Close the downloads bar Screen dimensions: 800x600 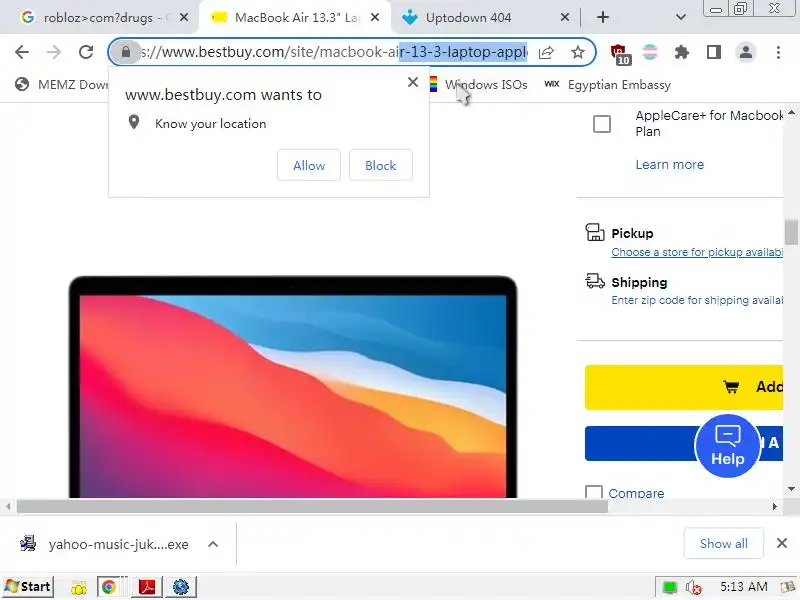coord(782,543)
